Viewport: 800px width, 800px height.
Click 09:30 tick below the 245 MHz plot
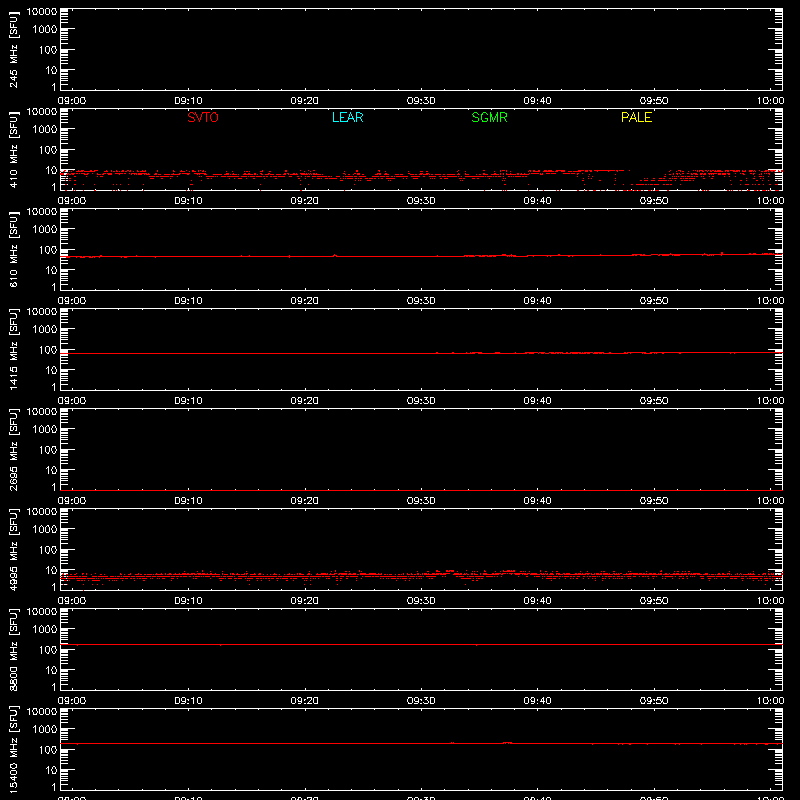point(421,101)
